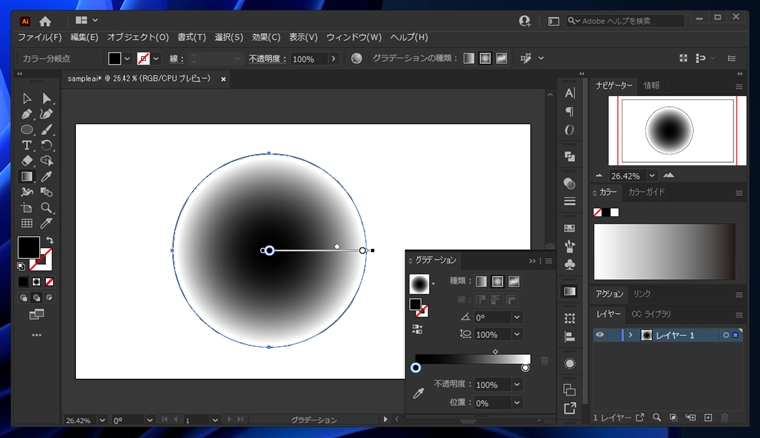The width and height of the screenshot is (760, 438).
Task: Choose radial gradient in control bar
Action: point(485,59)
